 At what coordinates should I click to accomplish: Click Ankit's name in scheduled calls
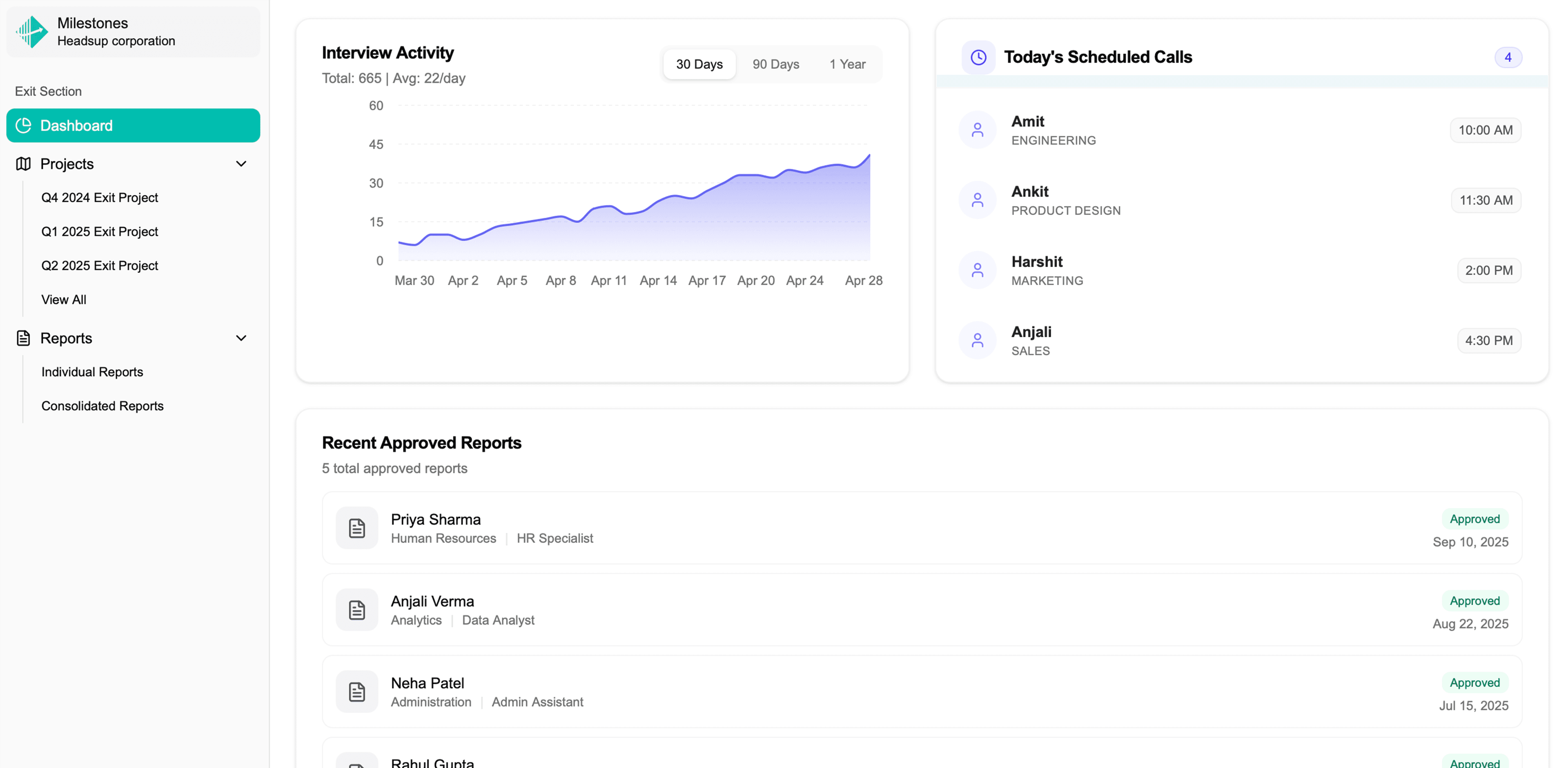click(x=1030, y=191)
